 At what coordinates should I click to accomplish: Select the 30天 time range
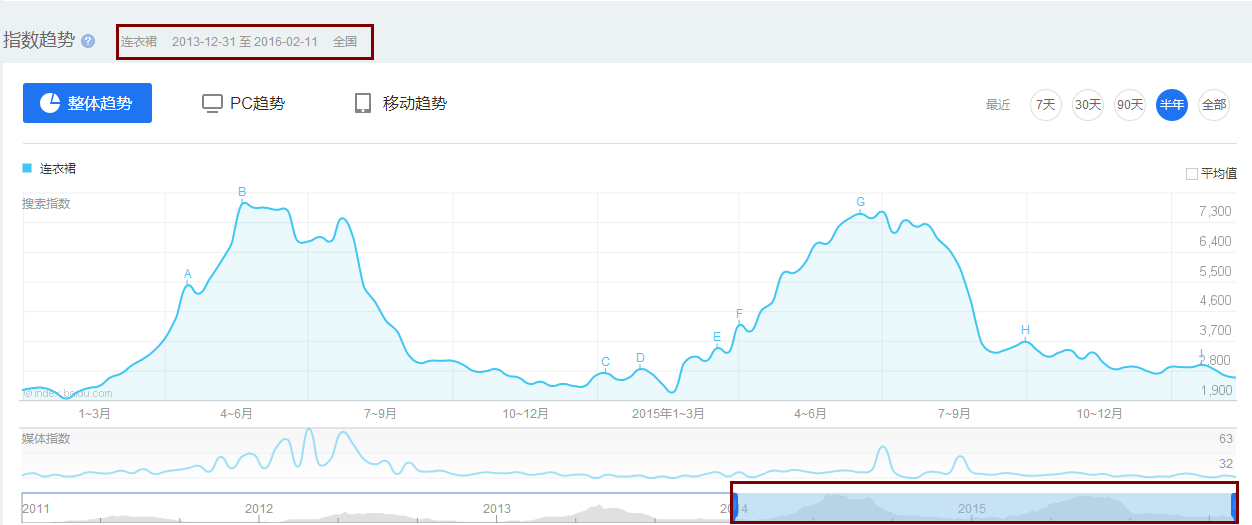pyautogui.click(x=1087, y=104)
